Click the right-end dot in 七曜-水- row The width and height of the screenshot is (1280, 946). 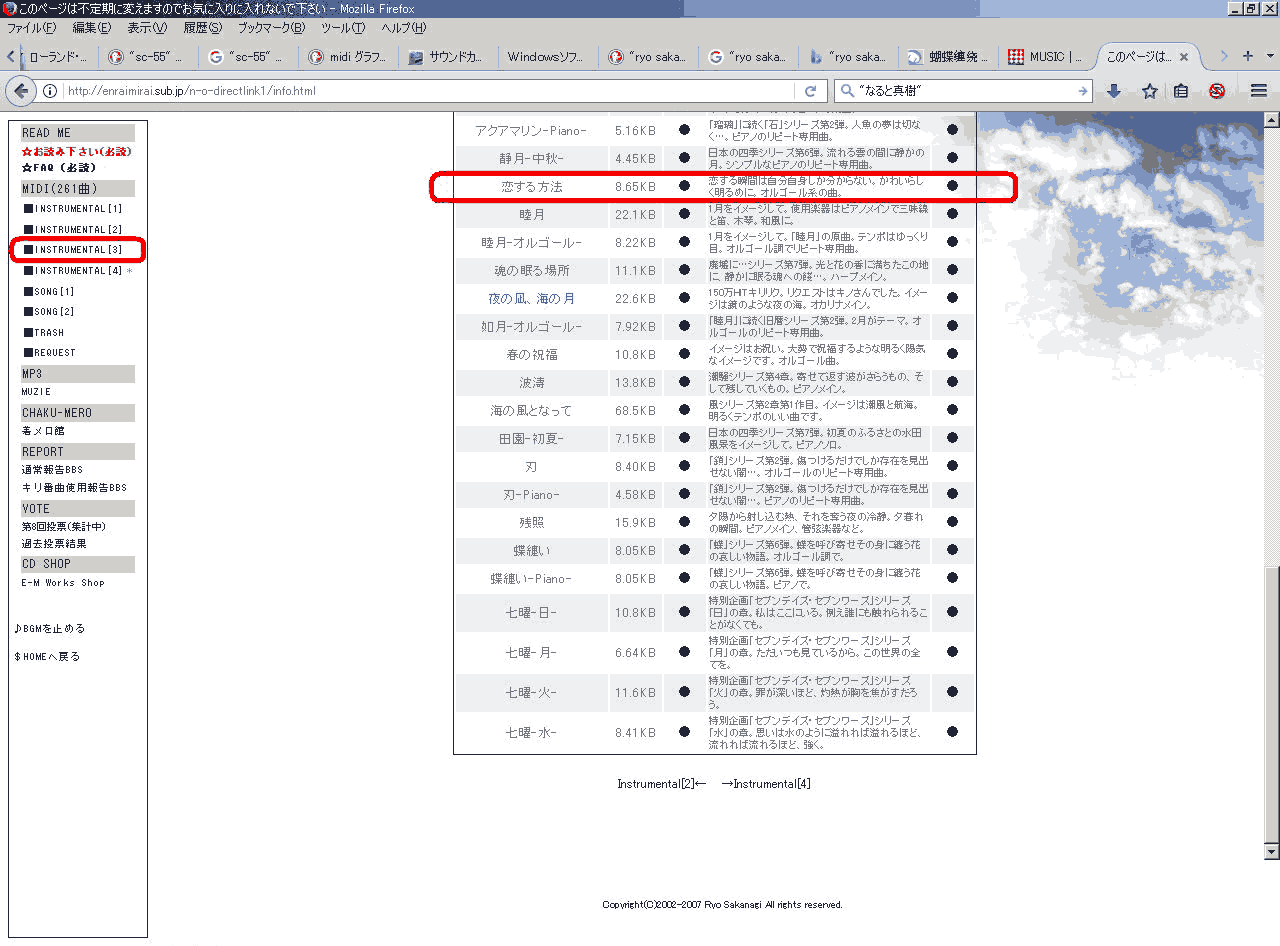click(952, 732)
